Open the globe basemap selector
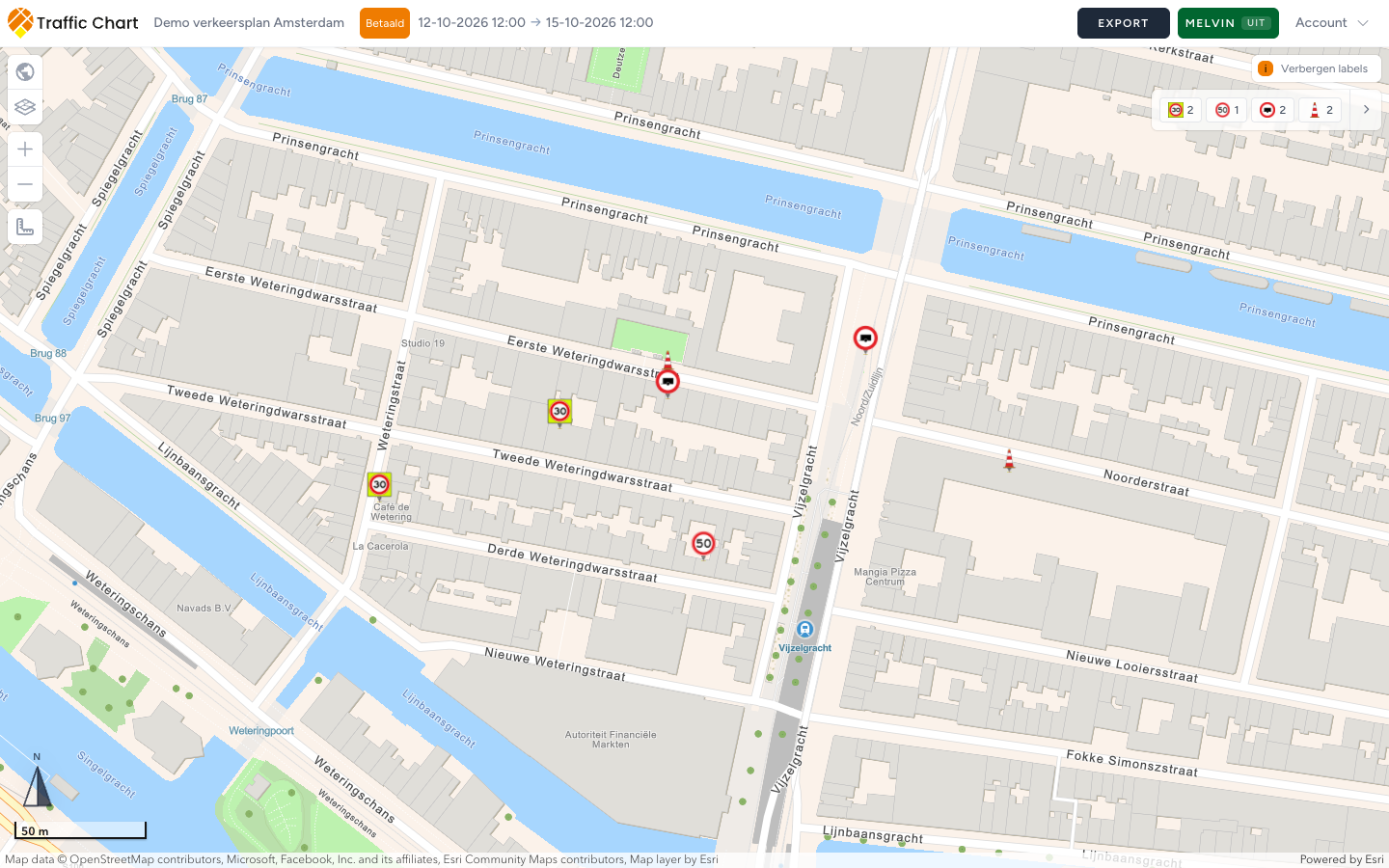Screen dimensions: 1389x868 (x=25, y=72)
